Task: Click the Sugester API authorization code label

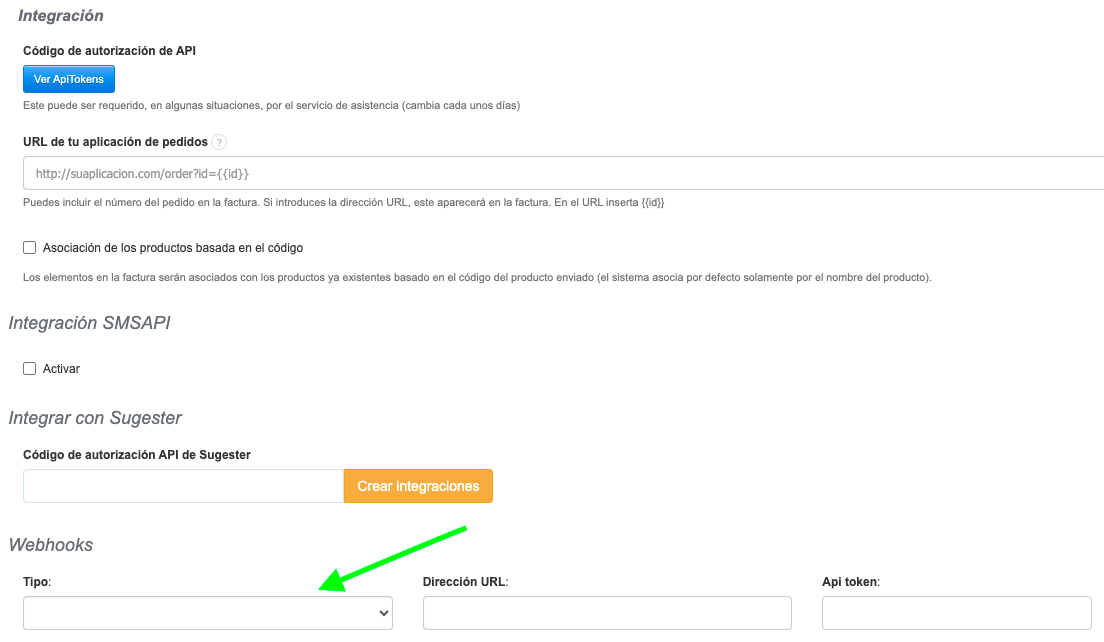Action: 136,454
